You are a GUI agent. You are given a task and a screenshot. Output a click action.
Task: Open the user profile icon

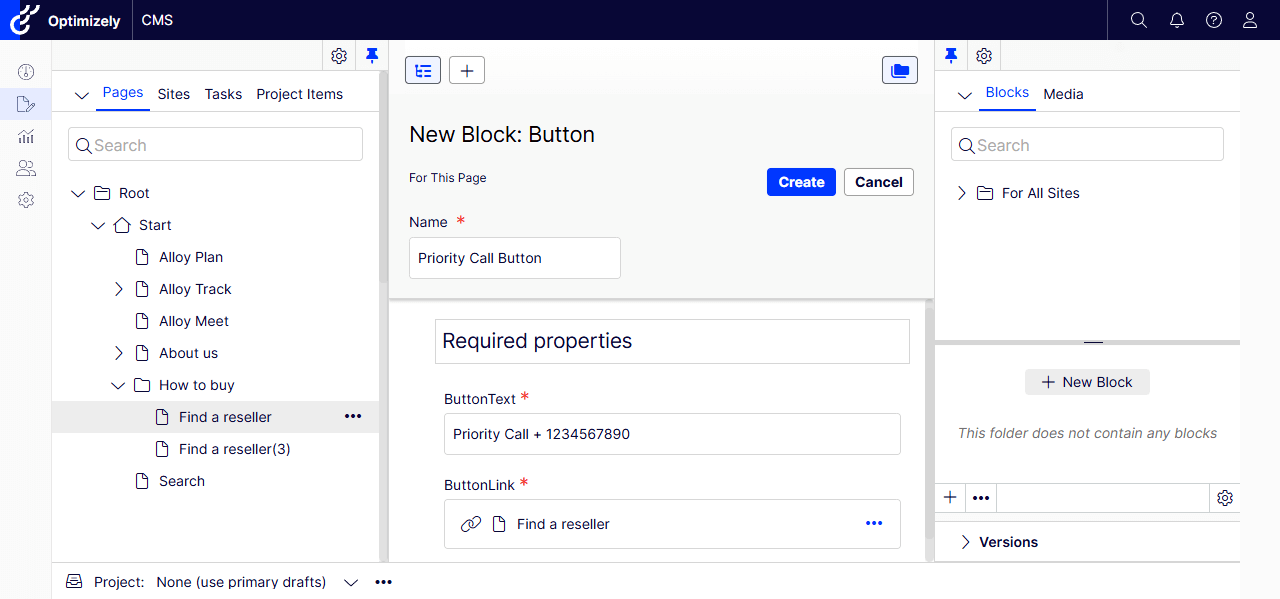(x=1250, y=20)
